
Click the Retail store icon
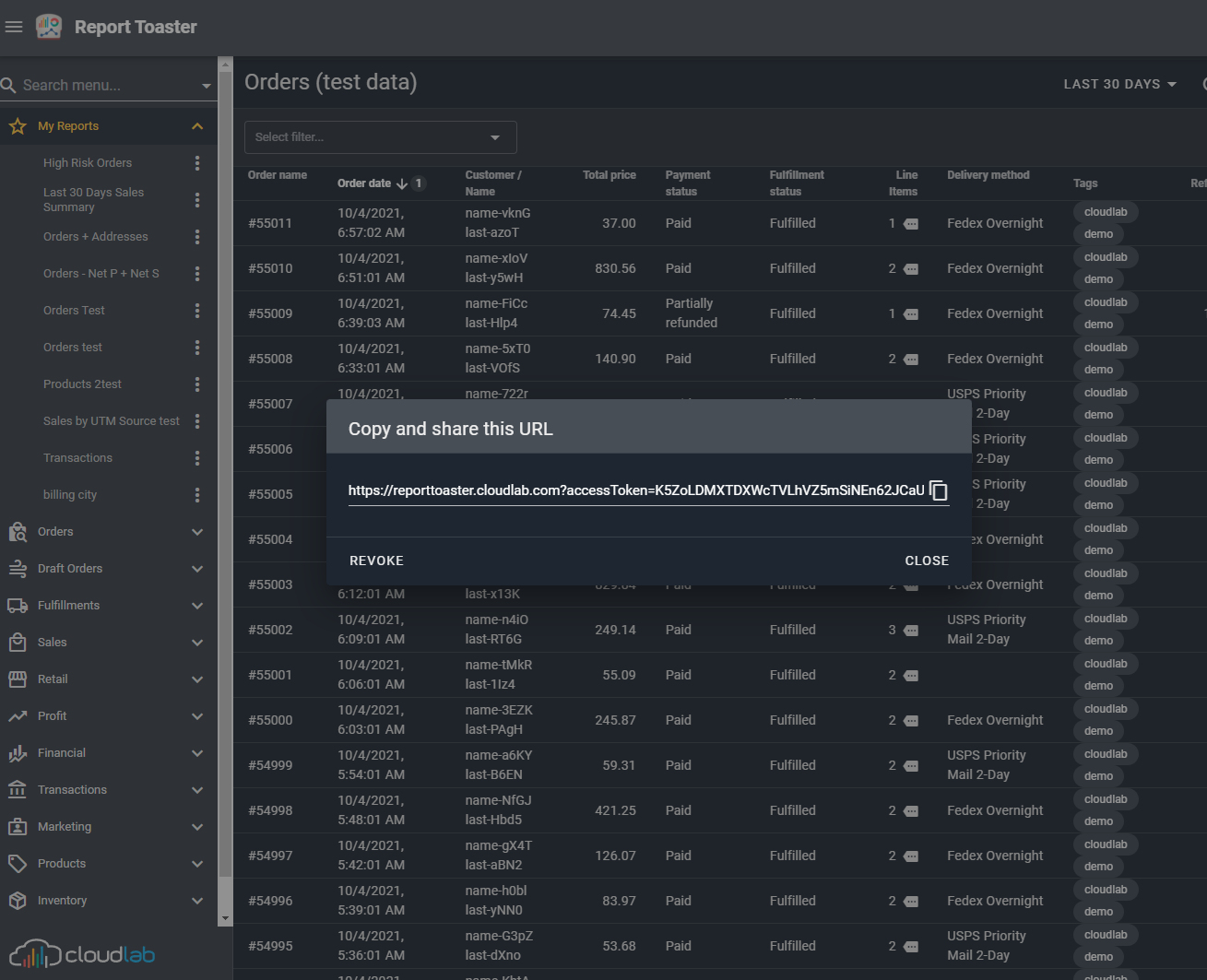(18, 679)
